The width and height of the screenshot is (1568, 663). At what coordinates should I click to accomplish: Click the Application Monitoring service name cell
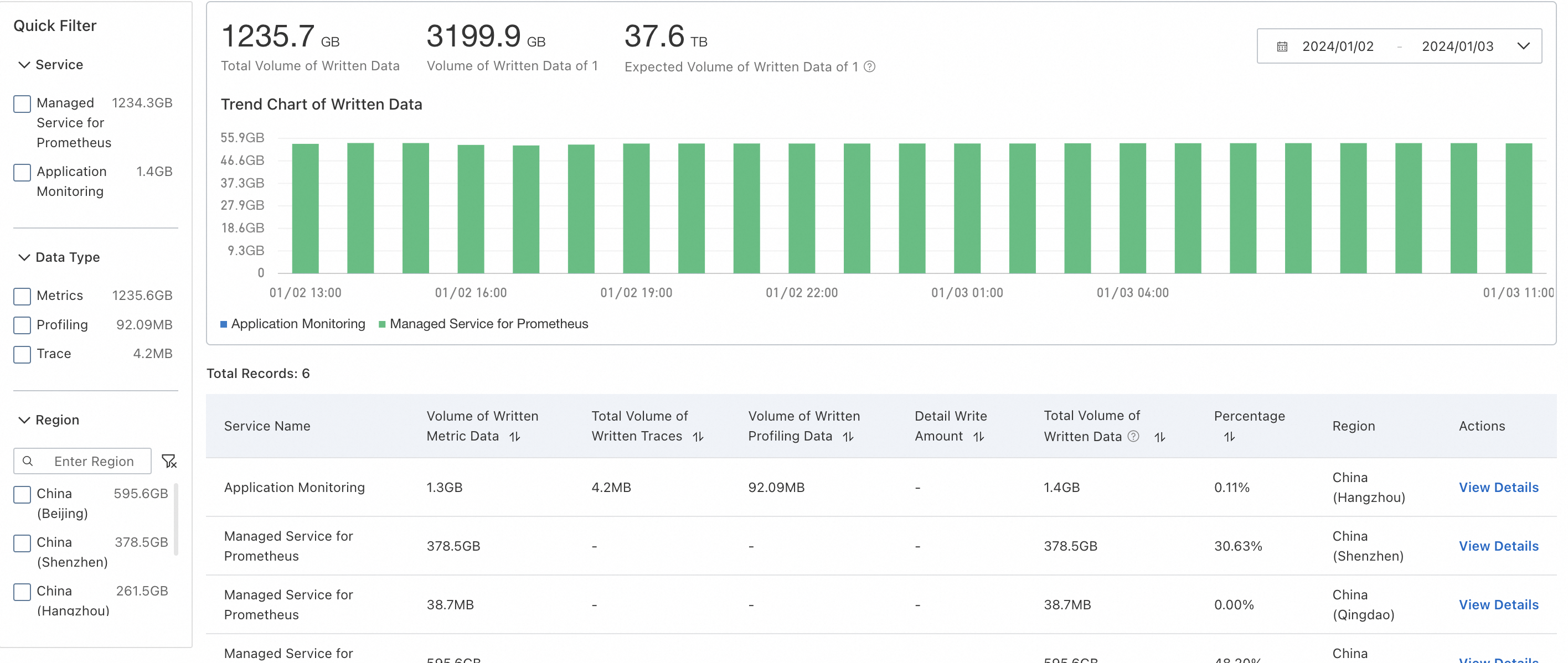(x=295, y=487)
